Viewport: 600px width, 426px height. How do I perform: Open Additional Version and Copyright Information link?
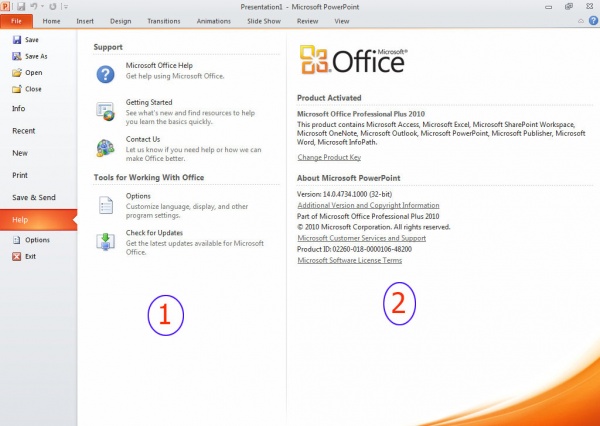(368, 205)
